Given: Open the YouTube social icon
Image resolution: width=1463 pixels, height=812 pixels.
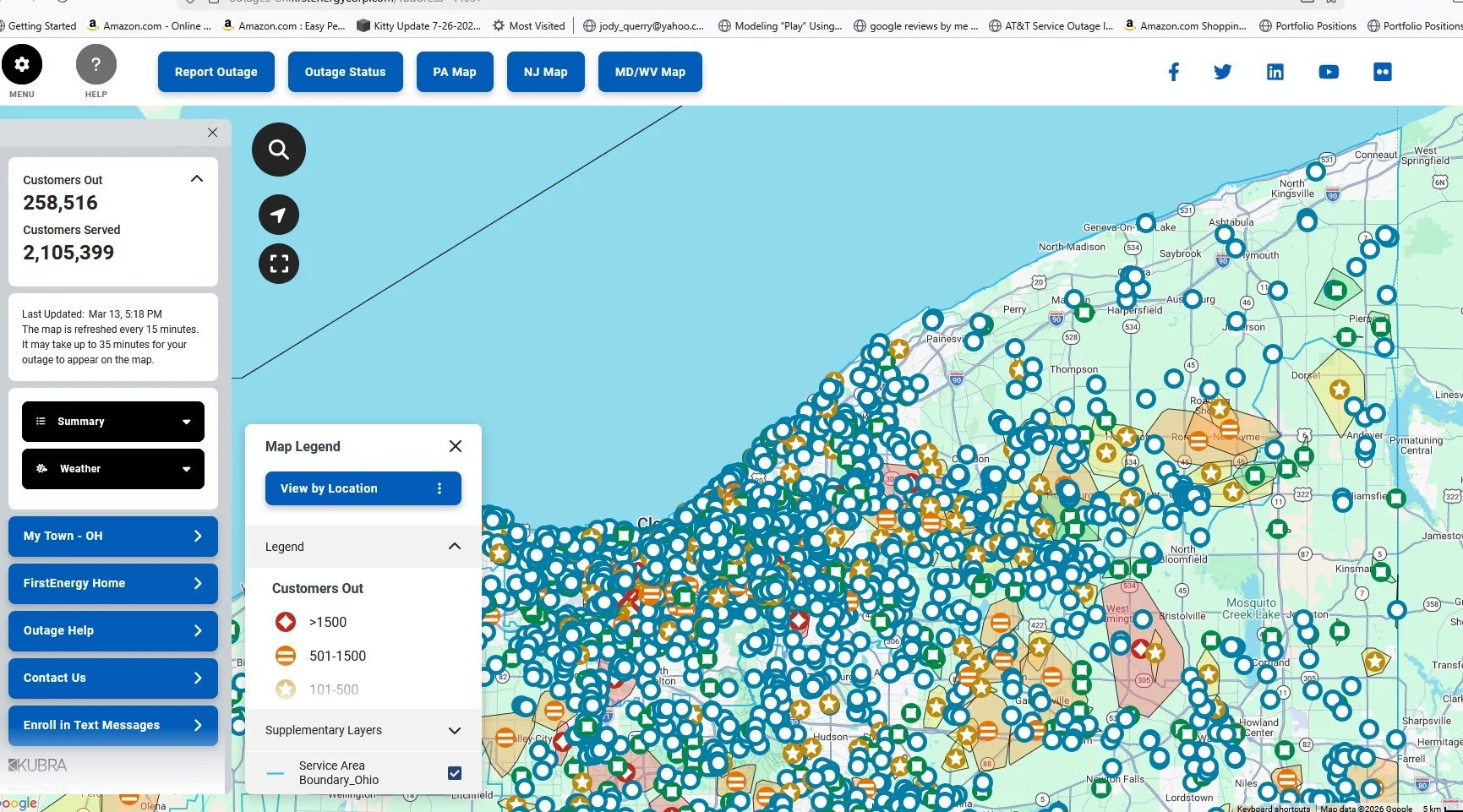Looking at the screenshot, I should (1329, 72).
